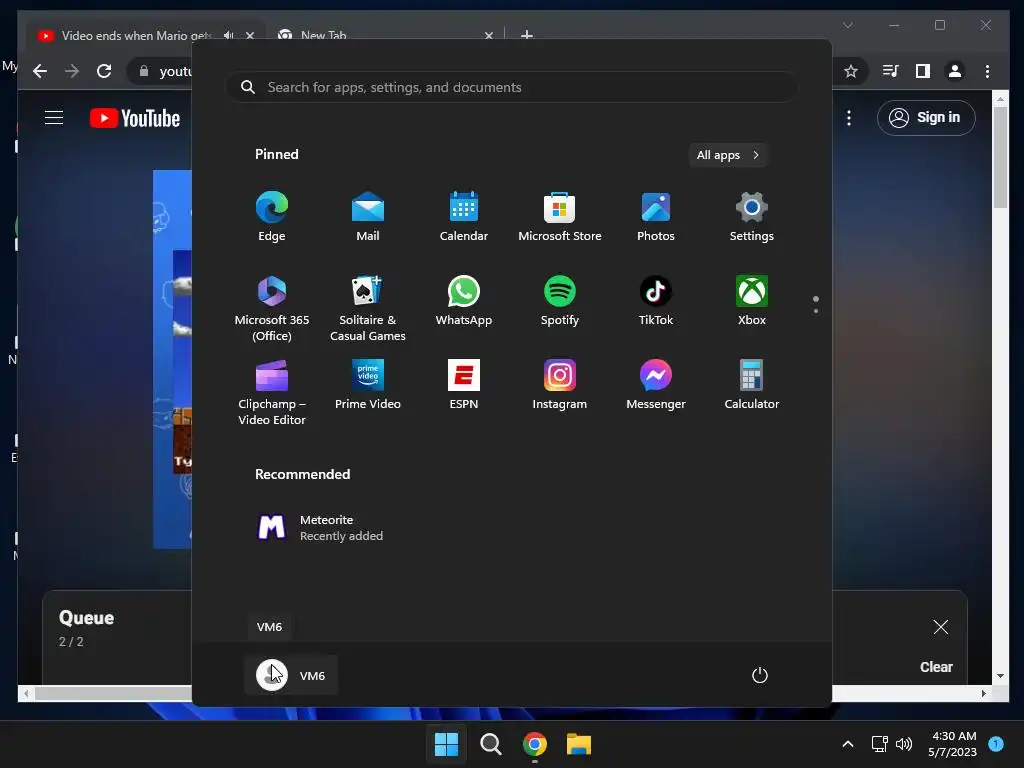1024x768 pixels.
Task: Open File Explorer from taskbar
Action: tap(579, 744)
